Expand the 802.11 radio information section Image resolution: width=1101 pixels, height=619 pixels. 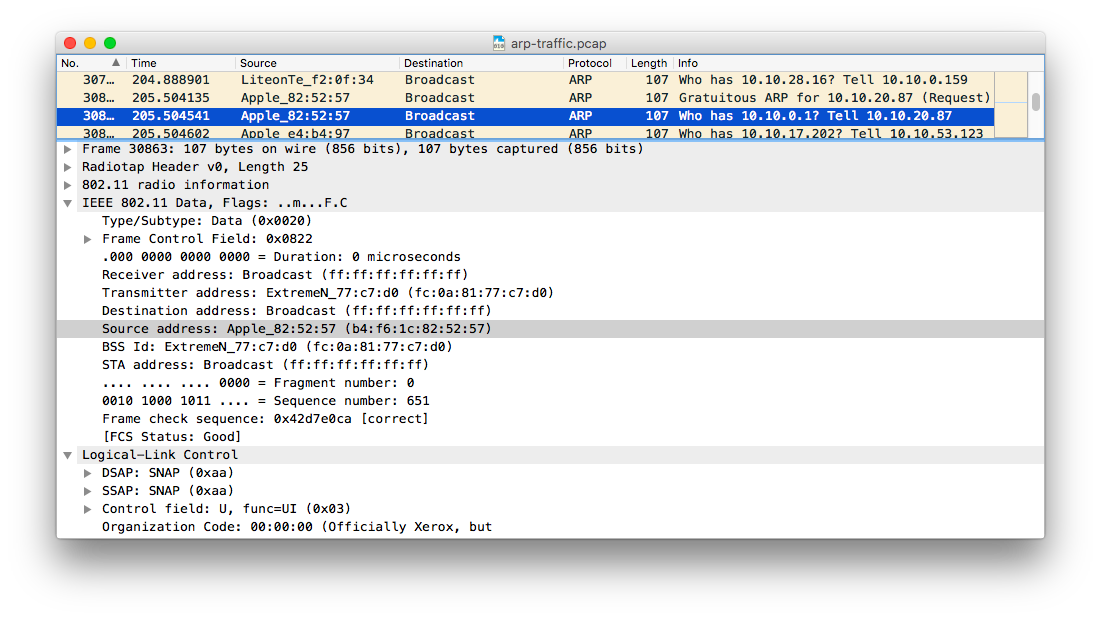tap(67, 185)
